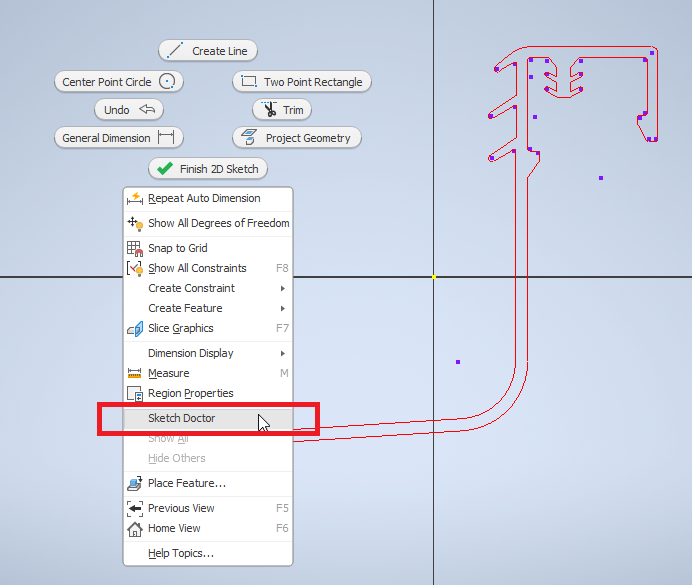Click the Repeat Auto Dimension icon
This screenshot has width=692, height=585.
[135, 199]
